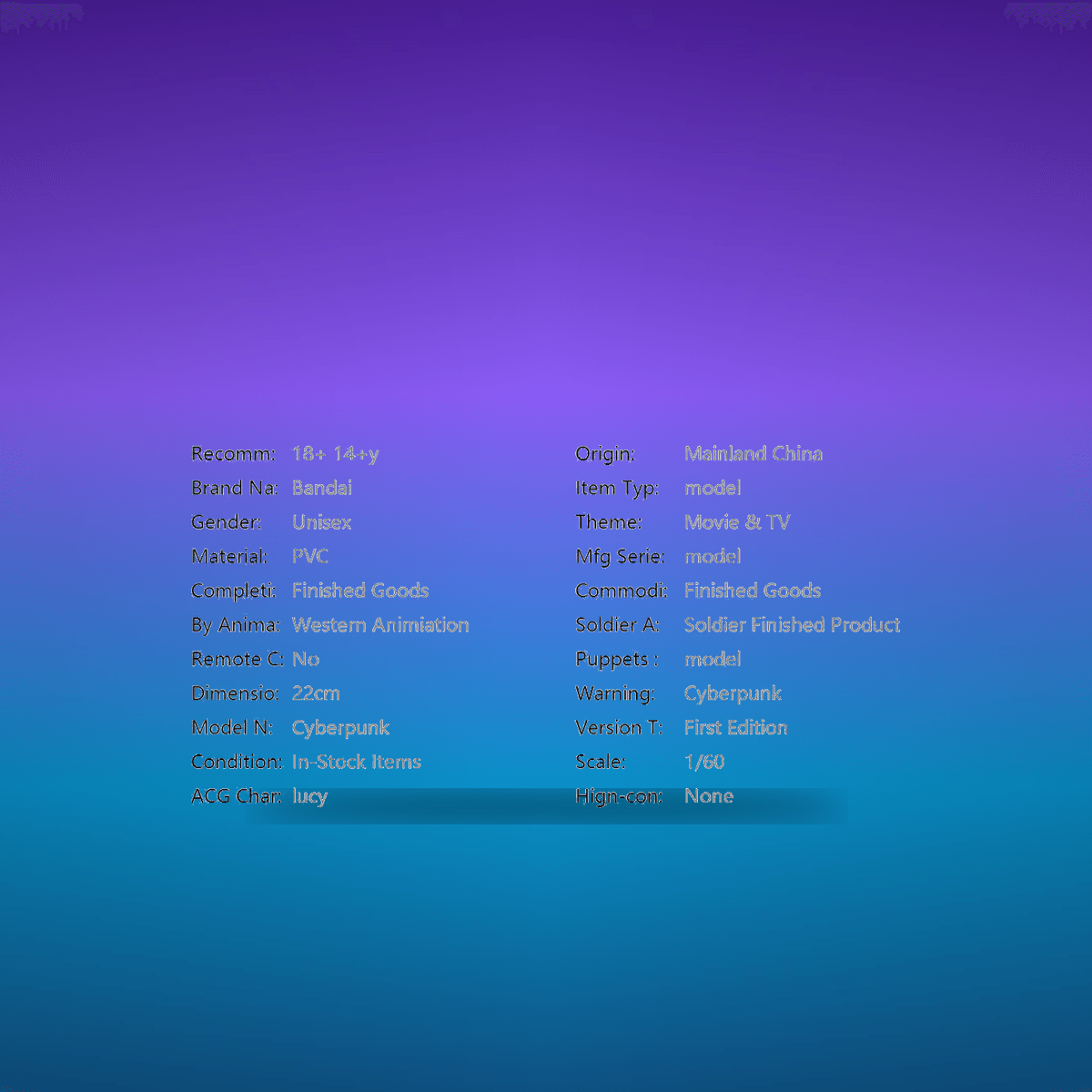Click the "Model N:" label
Viewport: 1092px width, 1092px height.
pos(232,728)
